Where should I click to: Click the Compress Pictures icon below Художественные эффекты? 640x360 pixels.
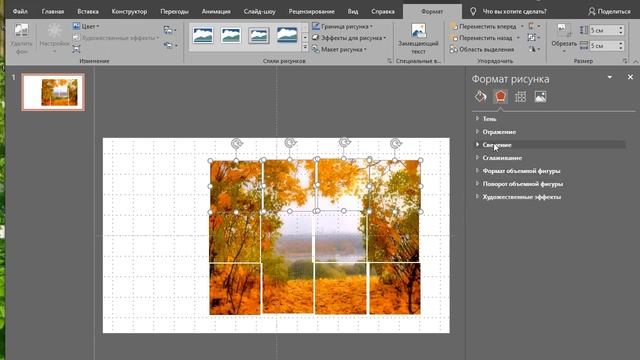pos(76,49)
